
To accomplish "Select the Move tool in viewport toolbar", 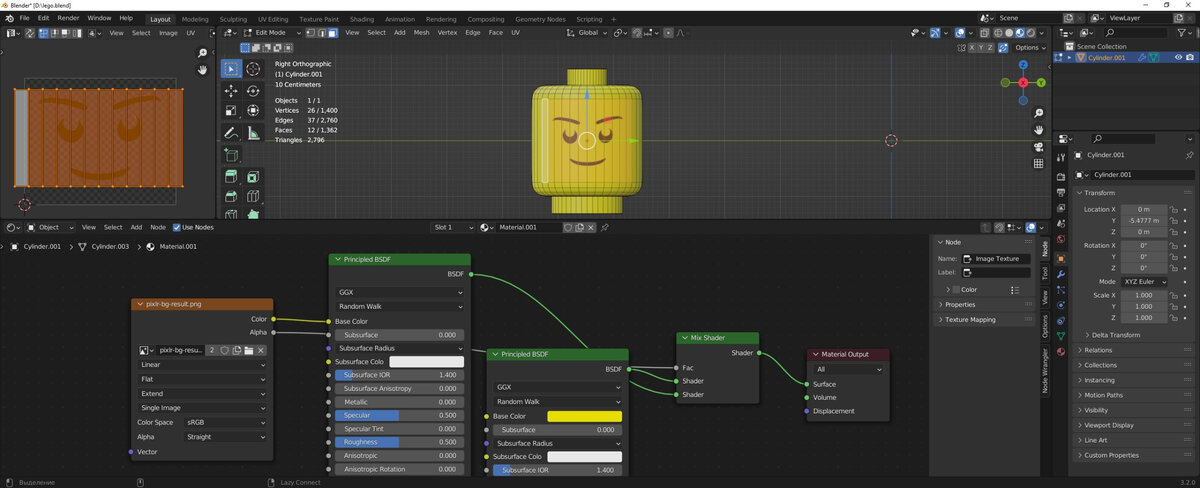I will point(231,90).
